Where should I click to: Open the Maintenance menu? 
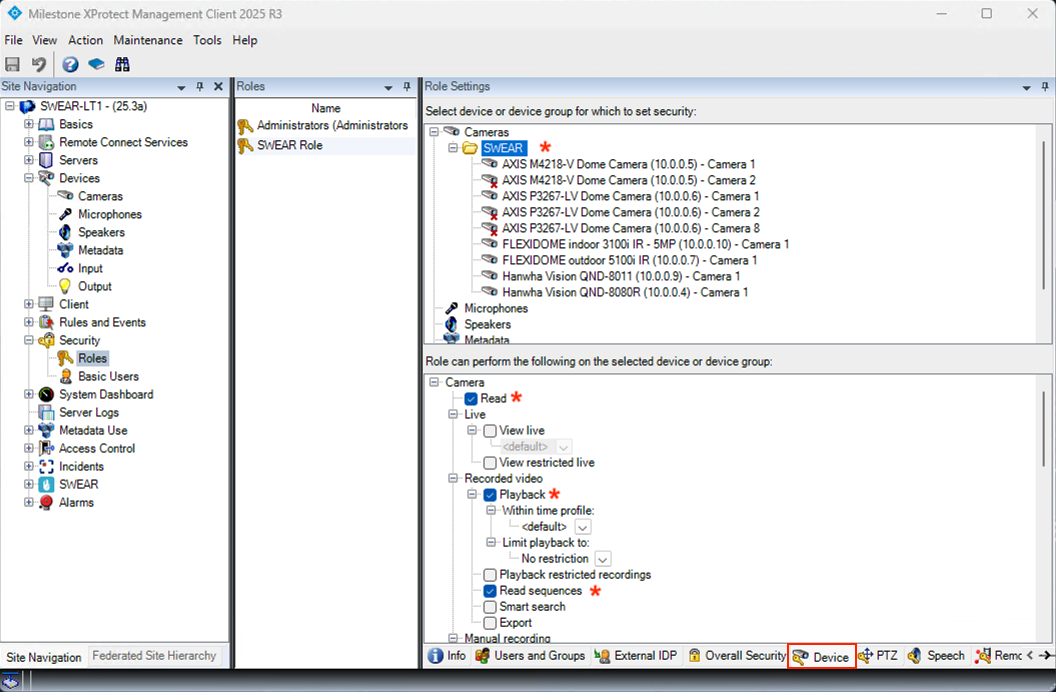tap(148, 40)
